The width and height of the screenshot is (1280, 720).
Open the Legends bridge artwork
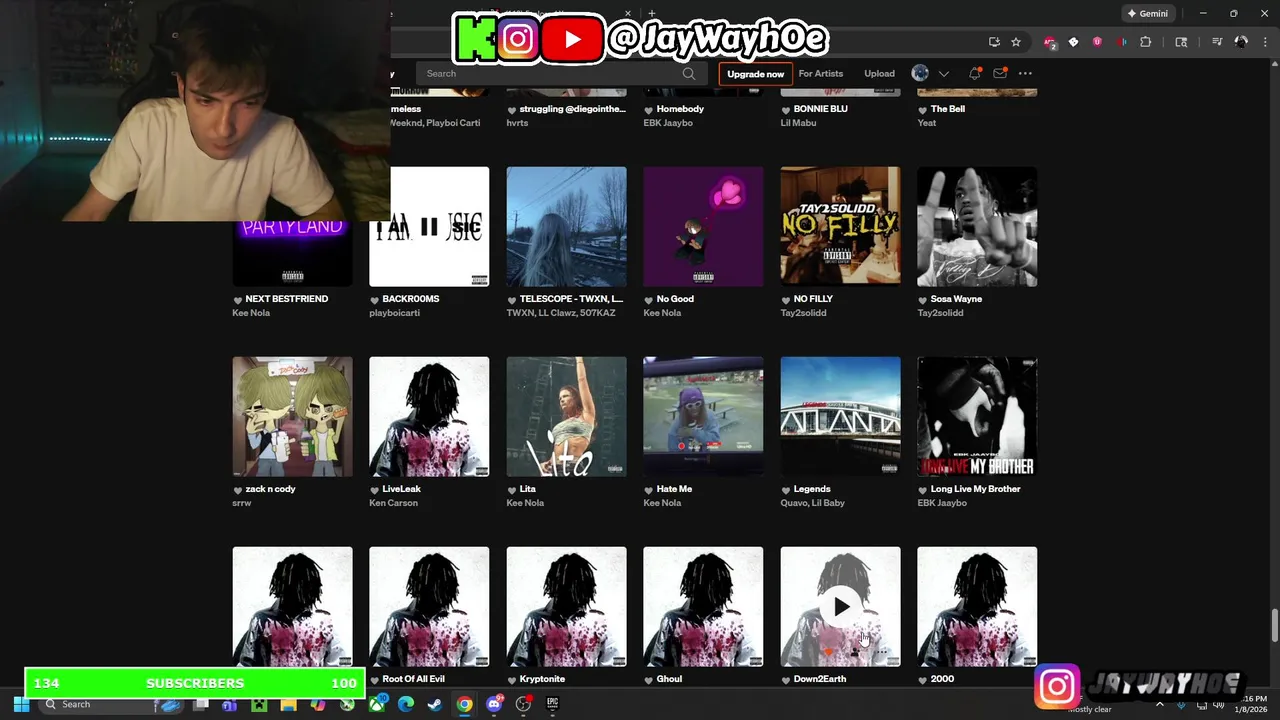[x=840, y=416]
